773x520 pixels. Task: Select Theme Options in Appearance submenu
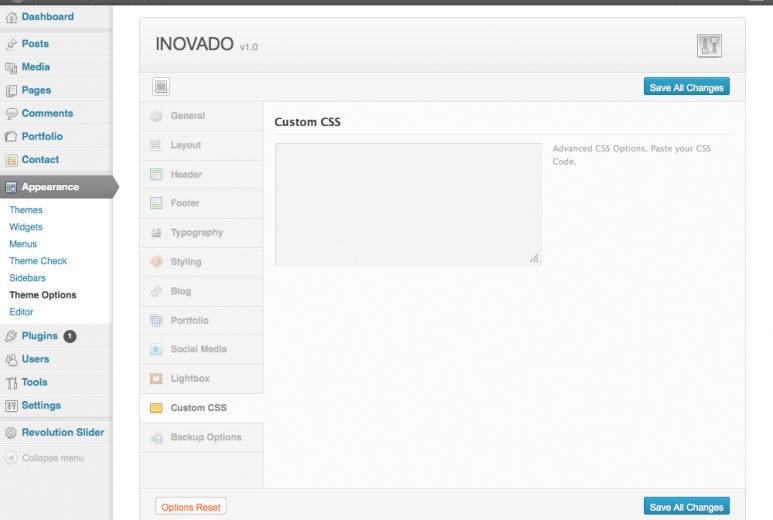[42, 295]
